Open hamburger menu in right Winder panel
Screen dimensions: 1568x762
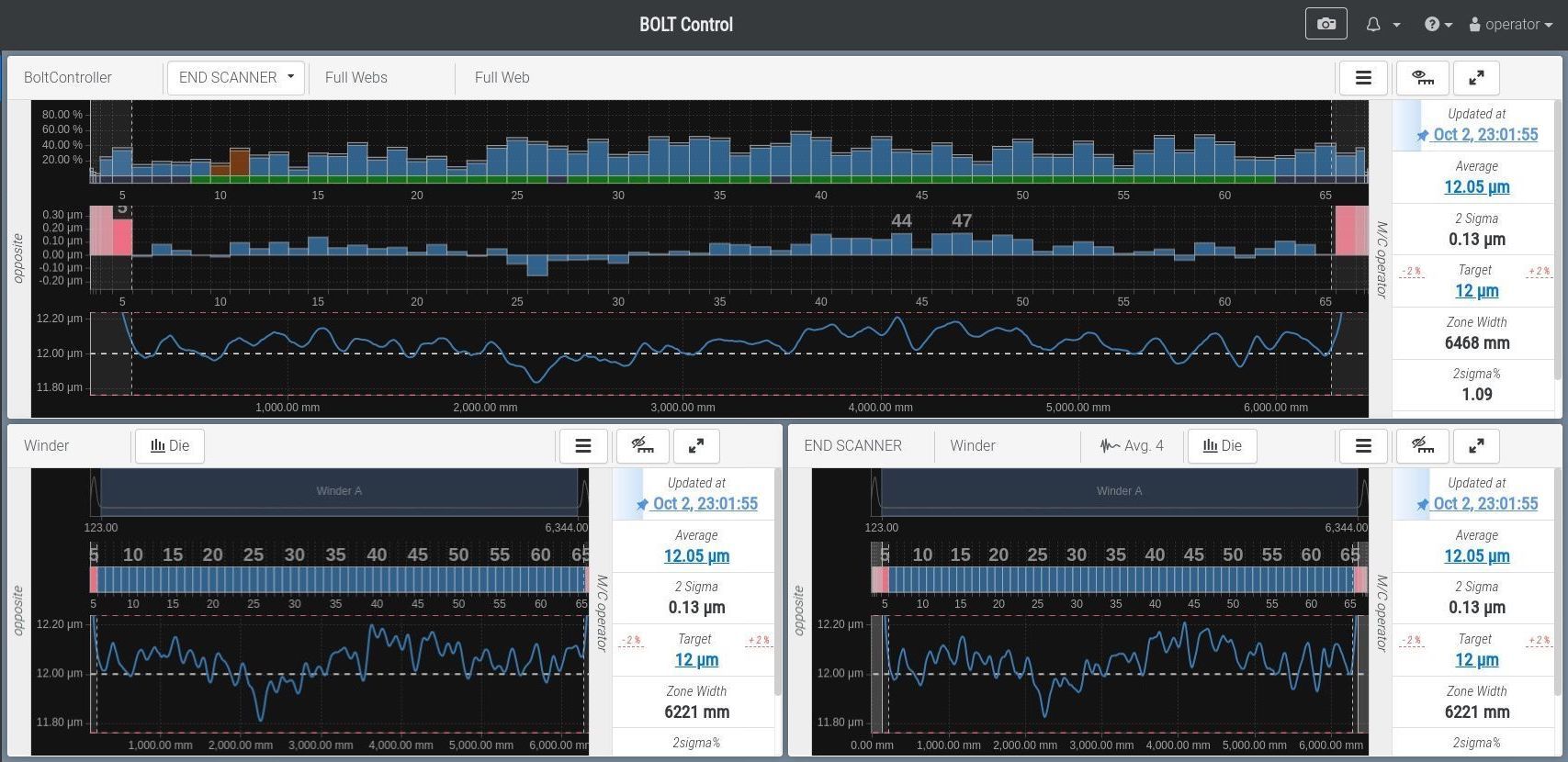(1363, 446)
